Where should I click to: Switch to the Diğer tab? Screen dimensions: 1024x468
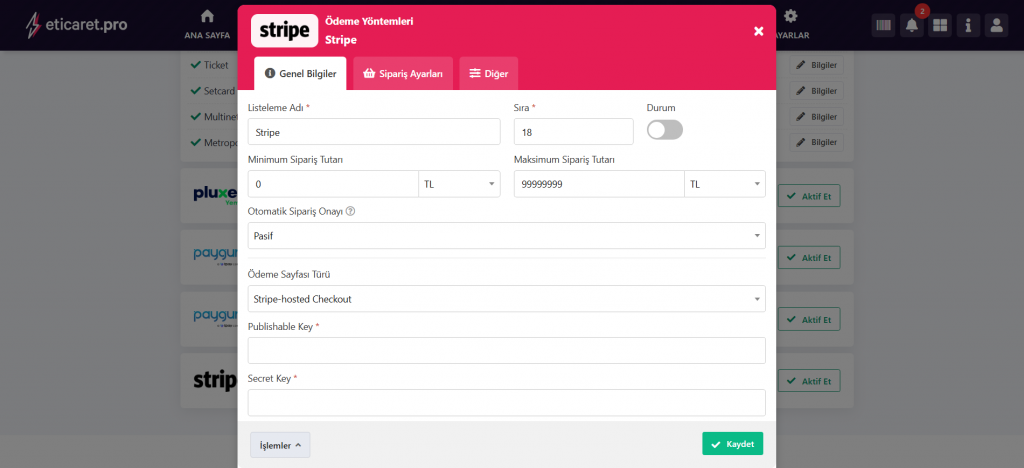(x=488, y=74)
